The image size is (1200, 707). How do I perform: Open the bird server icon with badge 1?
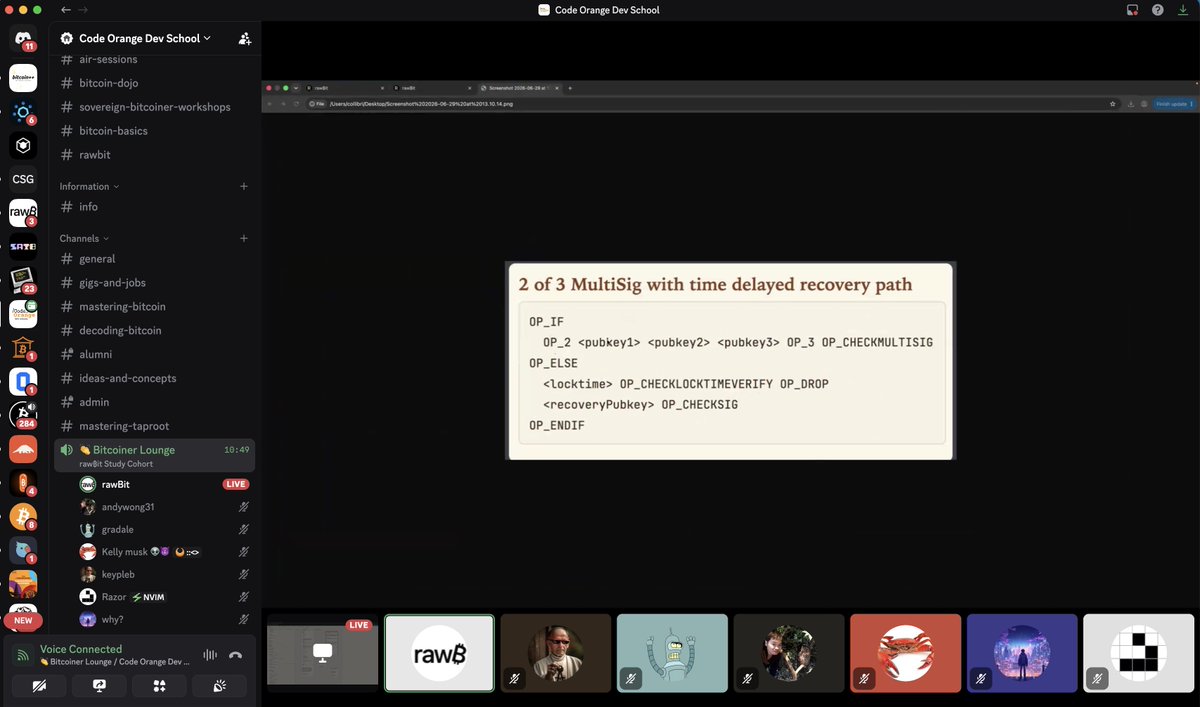pyautogui.click(x=23, y=550)
